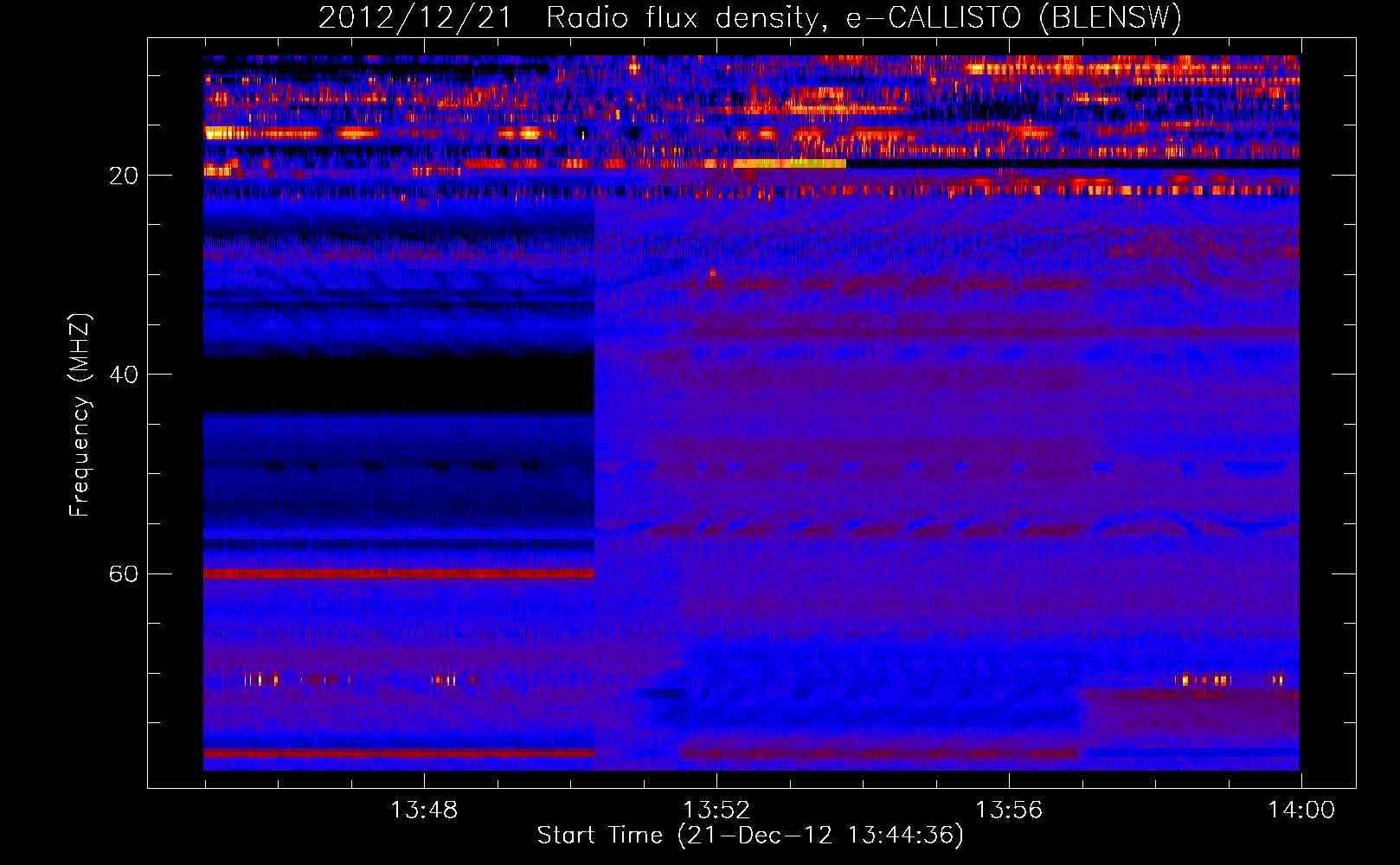1400x865 pixels.
Task: Click the '13:56' time tick label
Action: coord(1009,811)
